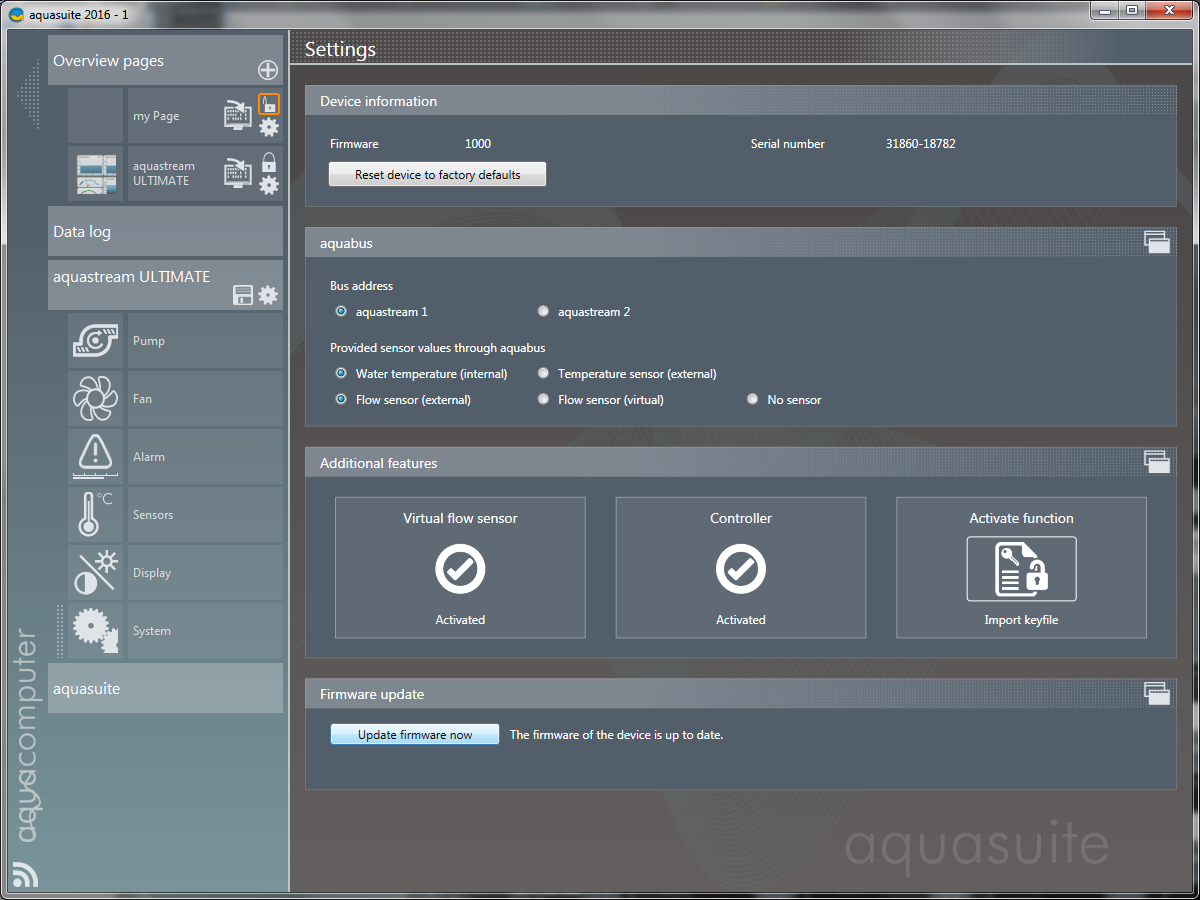Viewport: 1200px width, 900px height.
Task: Collapse the aquabus panel with window icon
Action: pyautogui.click(x=1157, y=242)
